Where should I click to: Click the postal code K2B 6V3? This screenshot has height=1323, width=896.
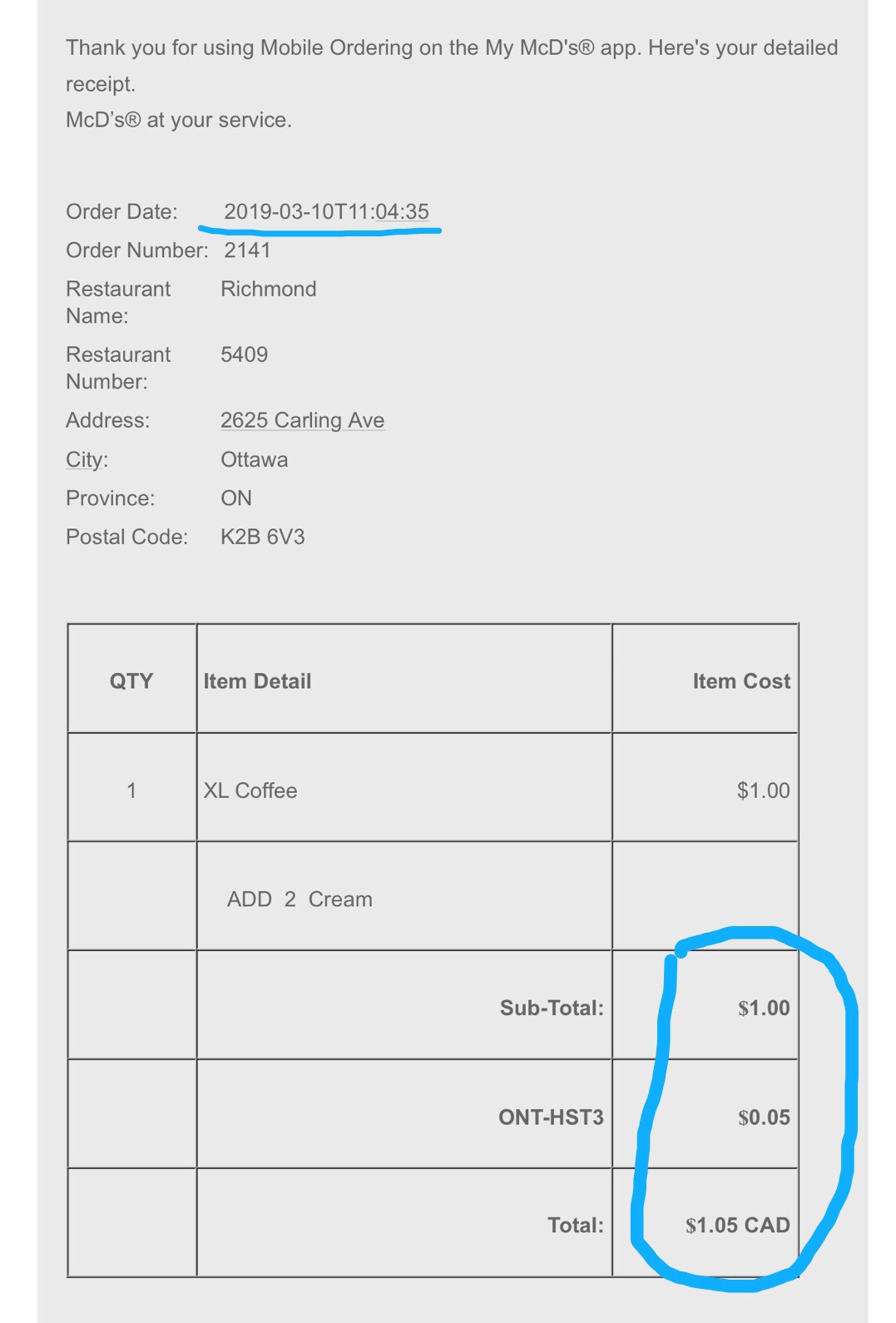coord(263,537)
